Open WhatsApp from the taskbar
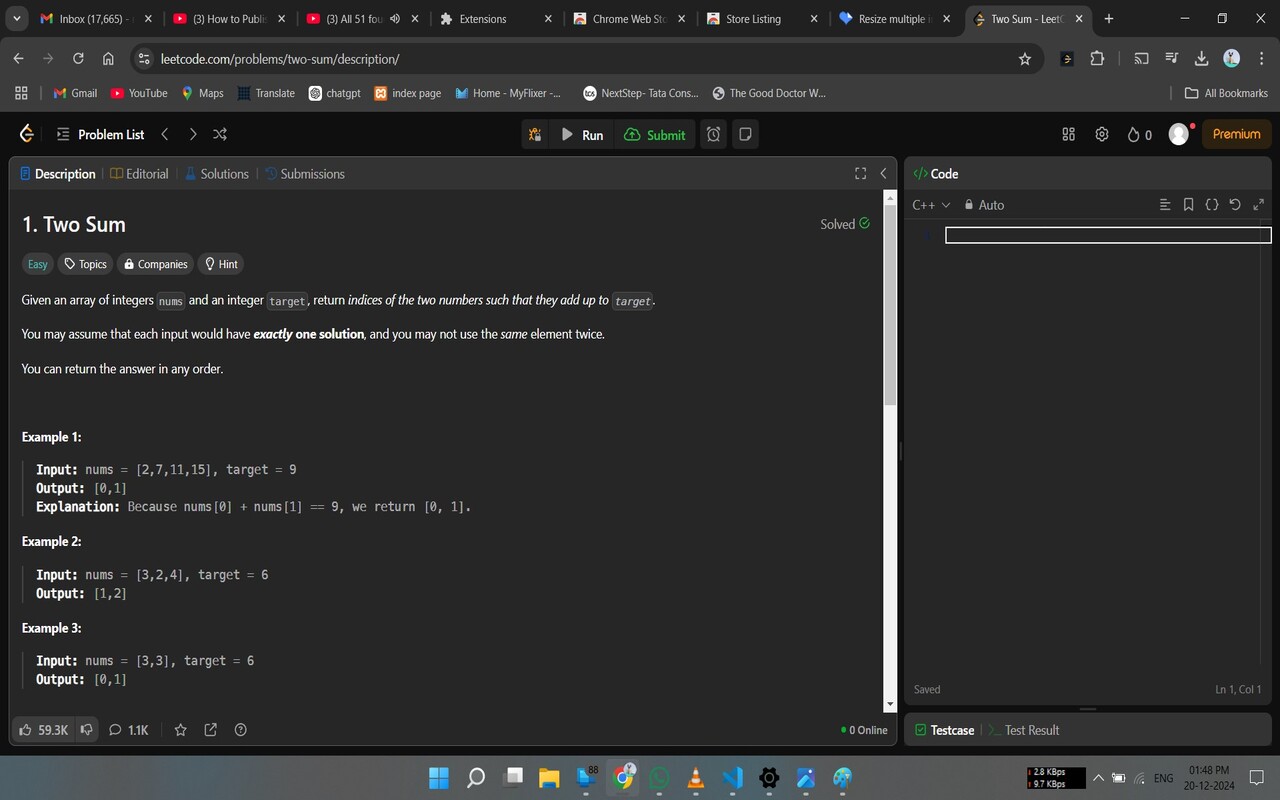The width and height of the screenshot is (1280, 800). [658, 777]
